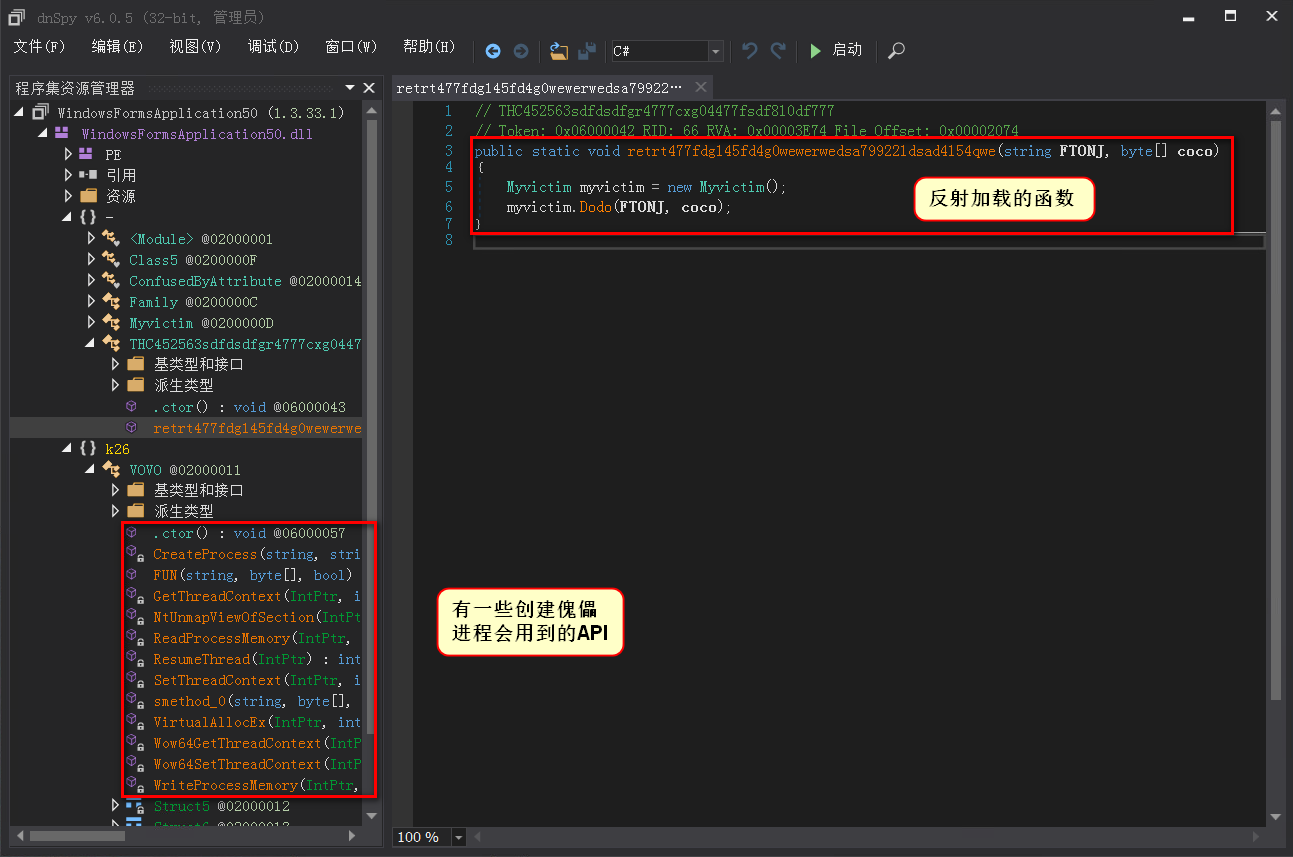Select the VOVO class icon
Viewport: 1293px width, 857px height.
pos(111,470)
